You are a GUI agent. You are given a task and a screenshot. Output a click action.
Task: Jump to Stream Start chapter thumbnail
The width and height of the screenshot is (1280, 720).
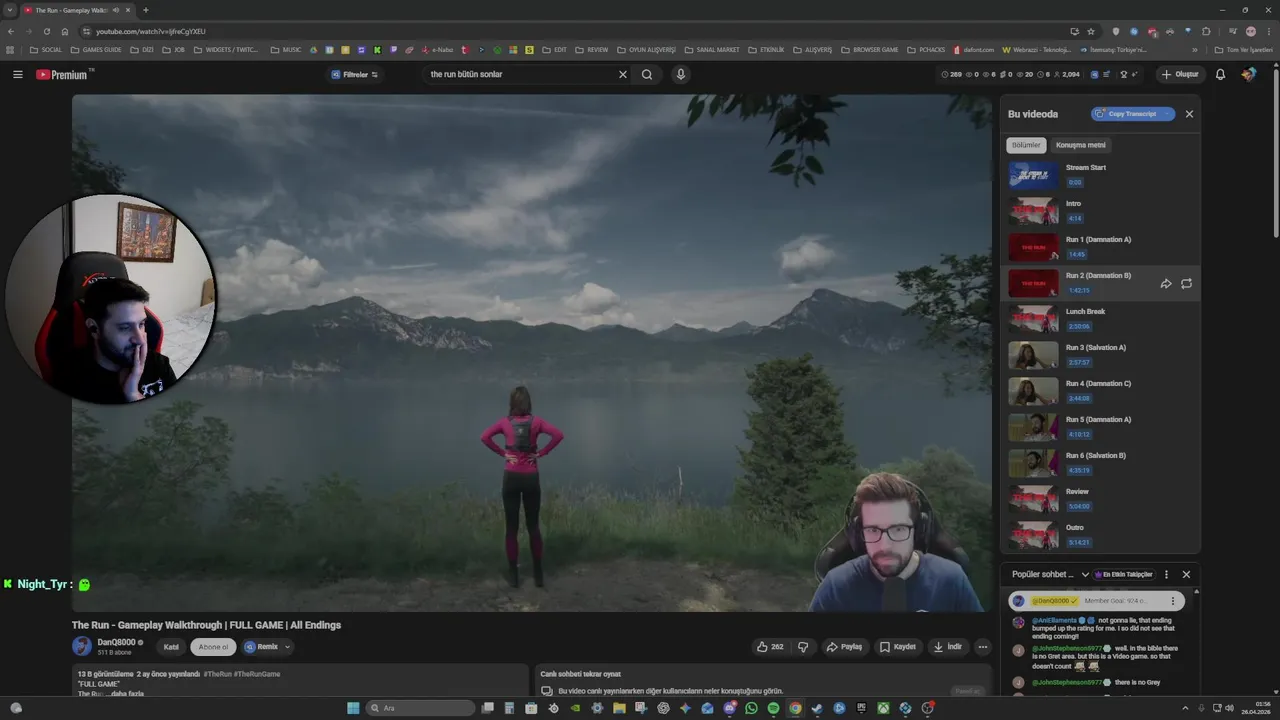coord(1033,175)
